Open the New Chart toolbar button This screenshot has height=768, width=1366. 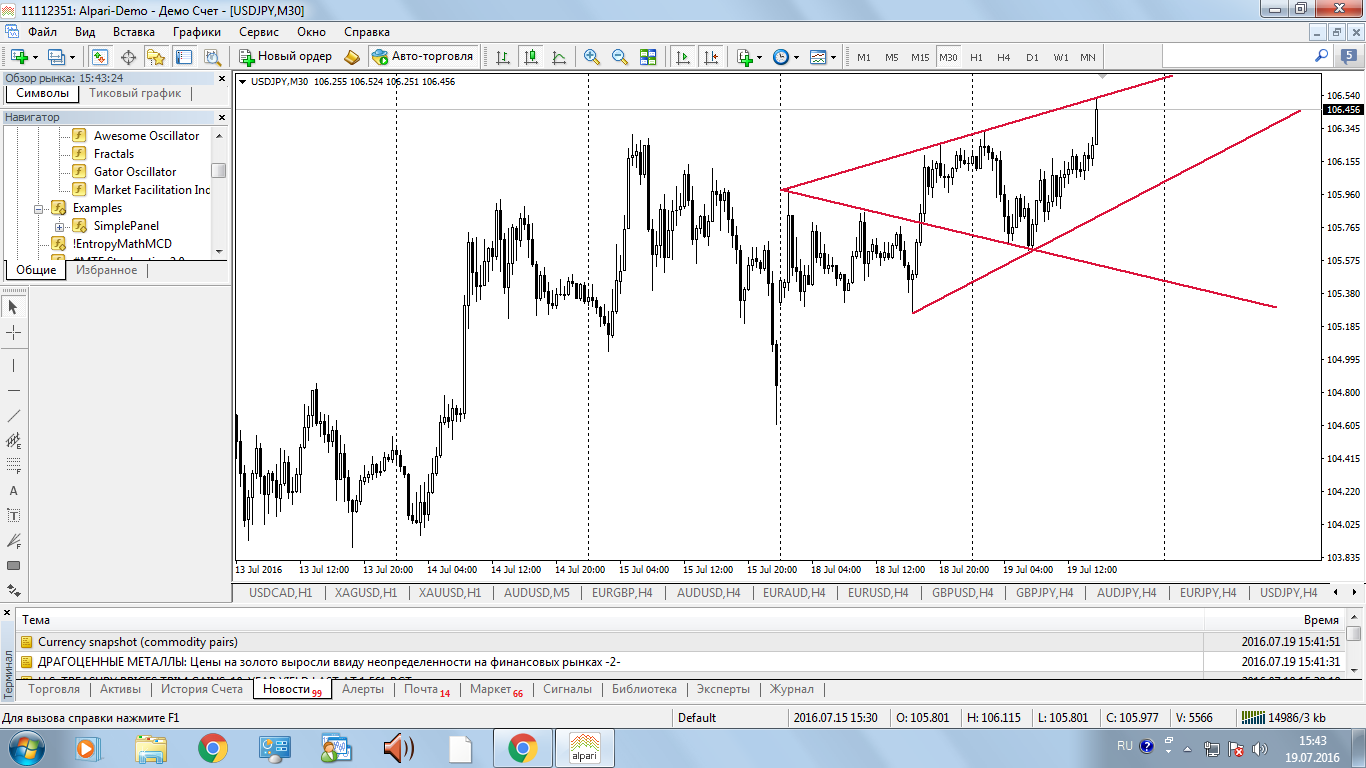click(x=19, y=57)
